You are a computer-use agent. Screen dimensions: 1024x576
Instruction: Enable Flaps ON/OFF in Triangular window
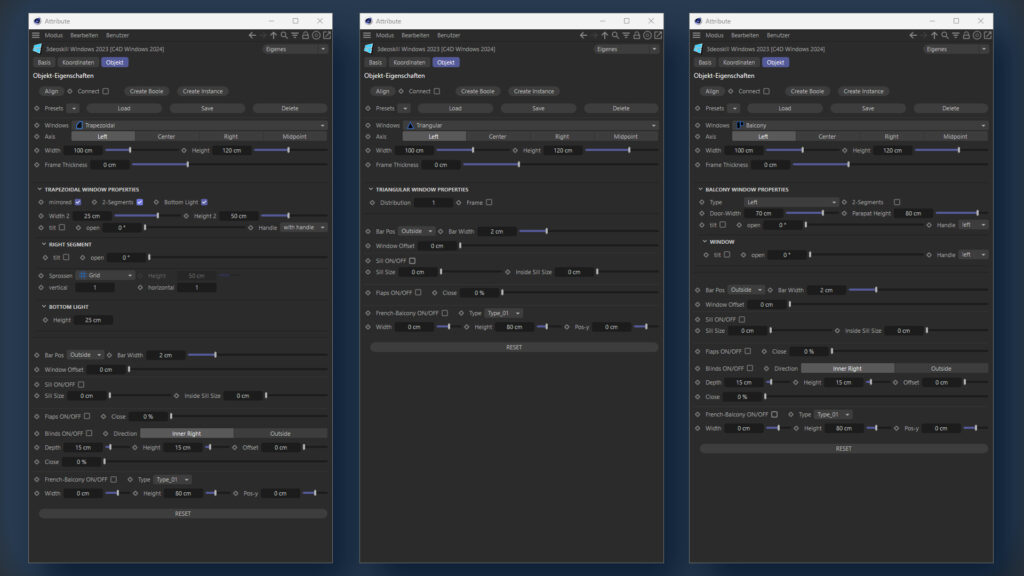click(x=418, y=293)
